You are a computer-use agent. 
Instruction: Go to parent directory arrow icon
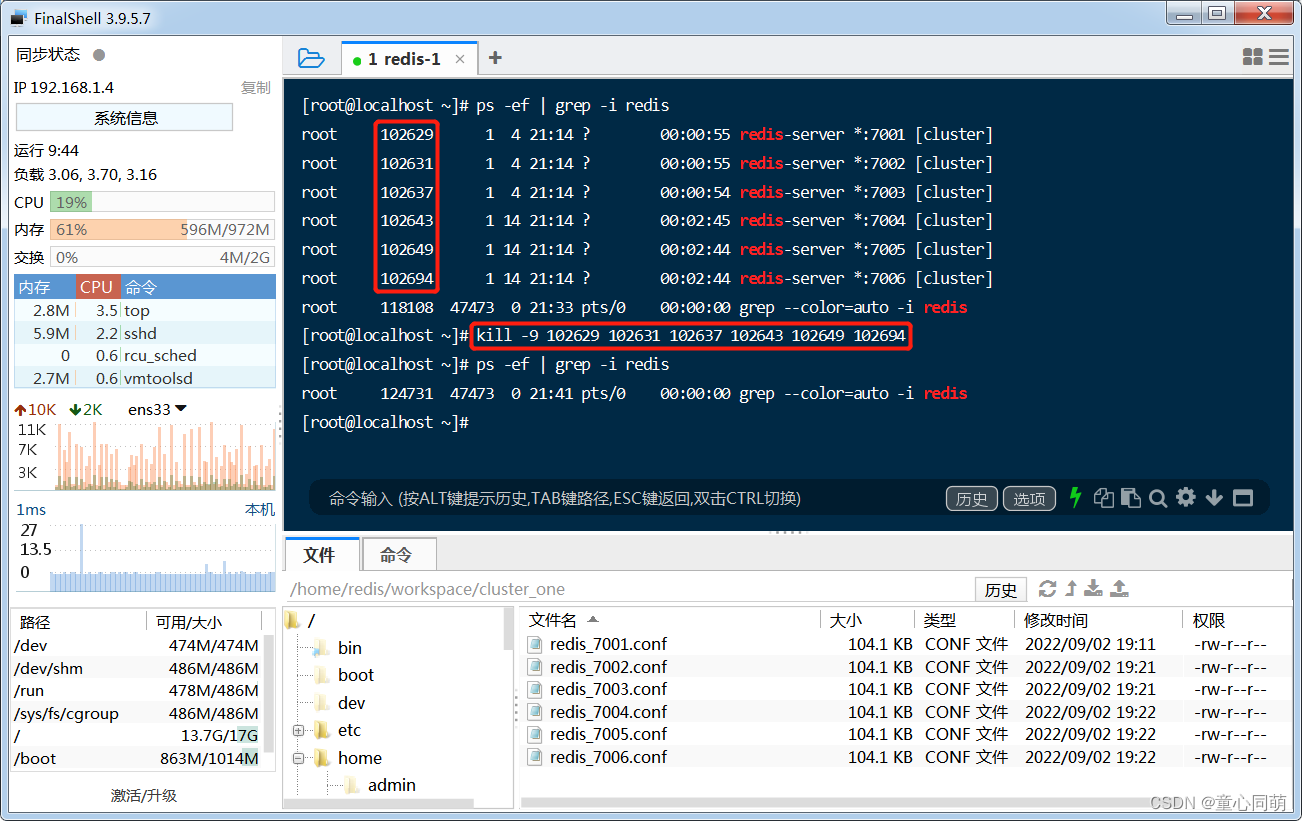1071,589
